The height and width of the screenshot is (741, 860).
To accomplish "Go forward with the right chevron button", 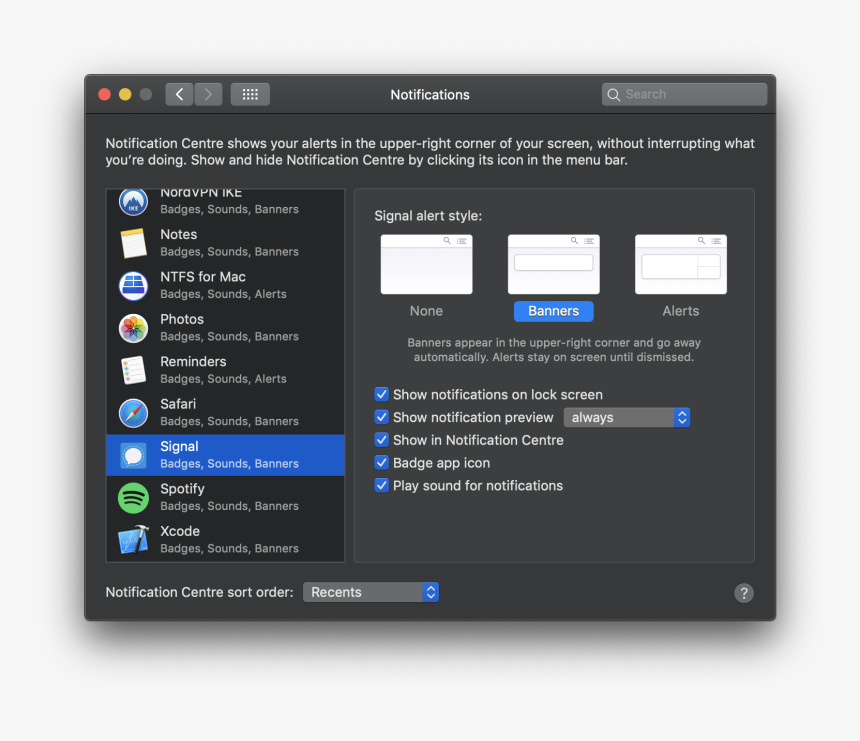I will [x=208, y=94].
